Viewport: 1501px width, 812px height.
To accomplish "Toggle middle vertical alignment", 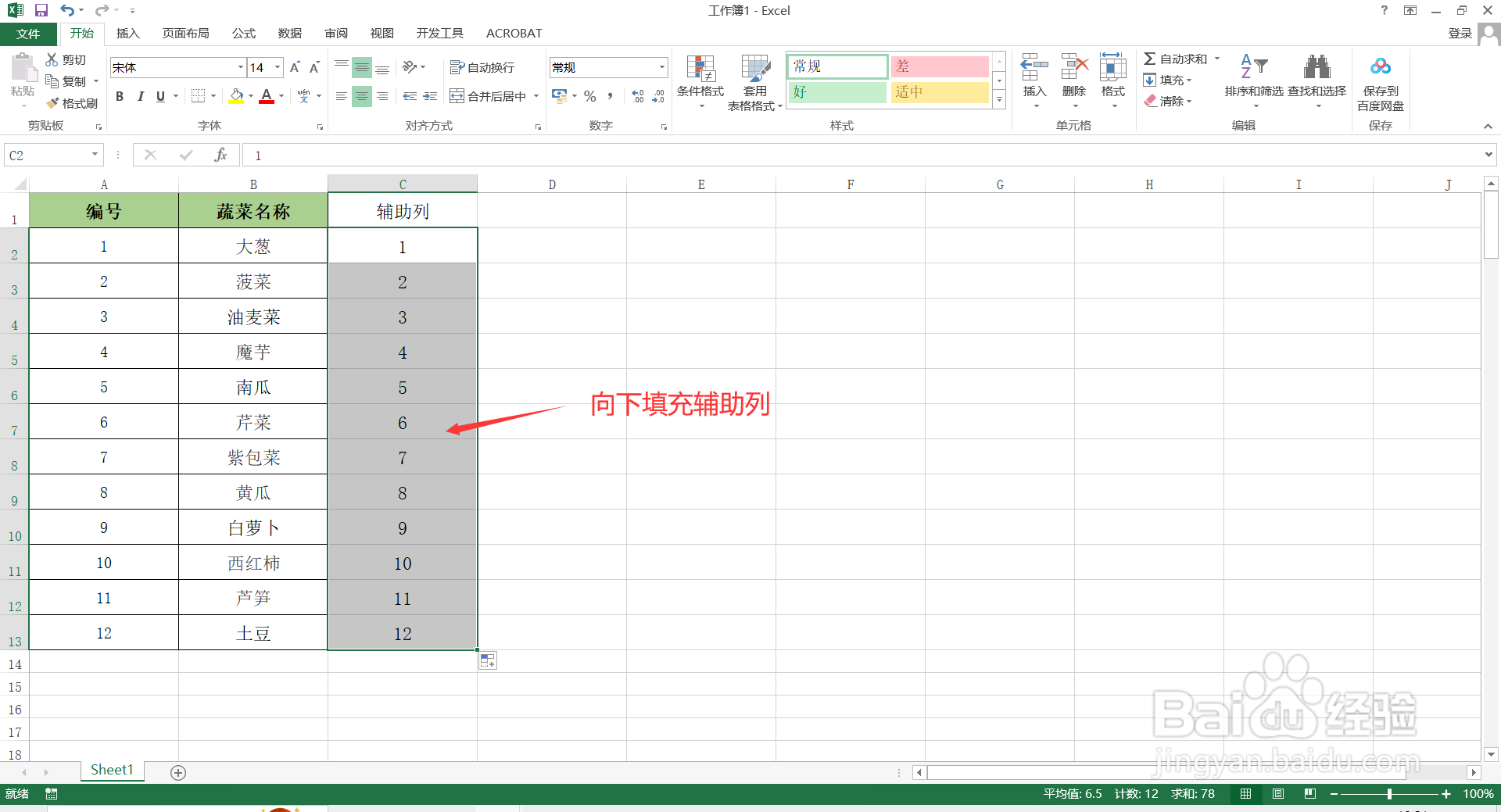I will click(x=362, y=67).
